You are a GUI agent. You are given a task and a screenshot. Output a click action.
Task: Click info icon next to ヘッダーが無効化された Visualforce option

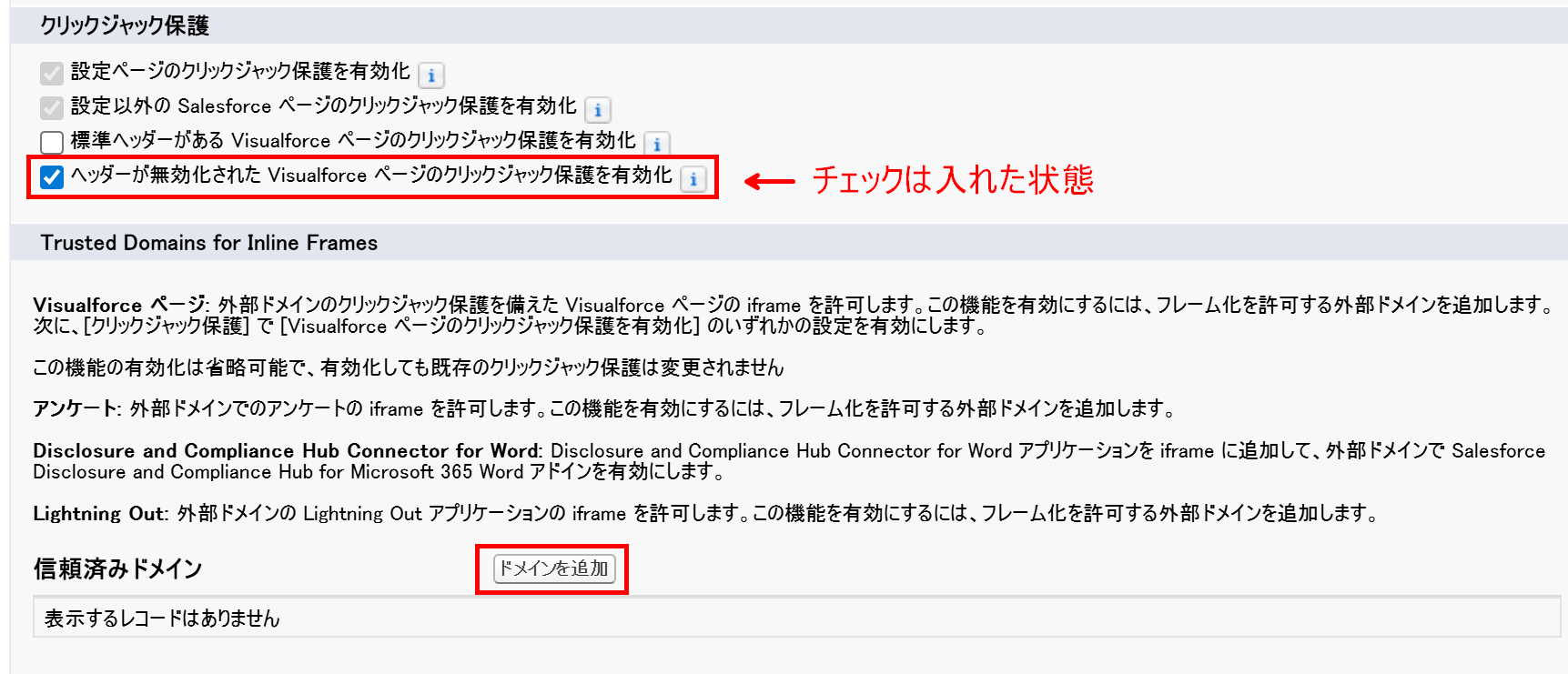click(693, 179)
